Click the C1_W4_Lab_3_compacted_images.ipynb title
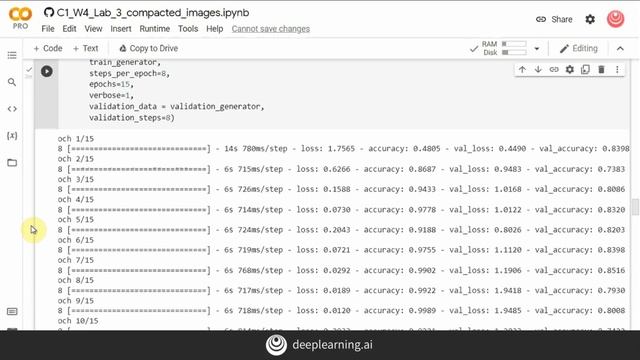This screenshot has height=360, width=640. pos(153,13)
